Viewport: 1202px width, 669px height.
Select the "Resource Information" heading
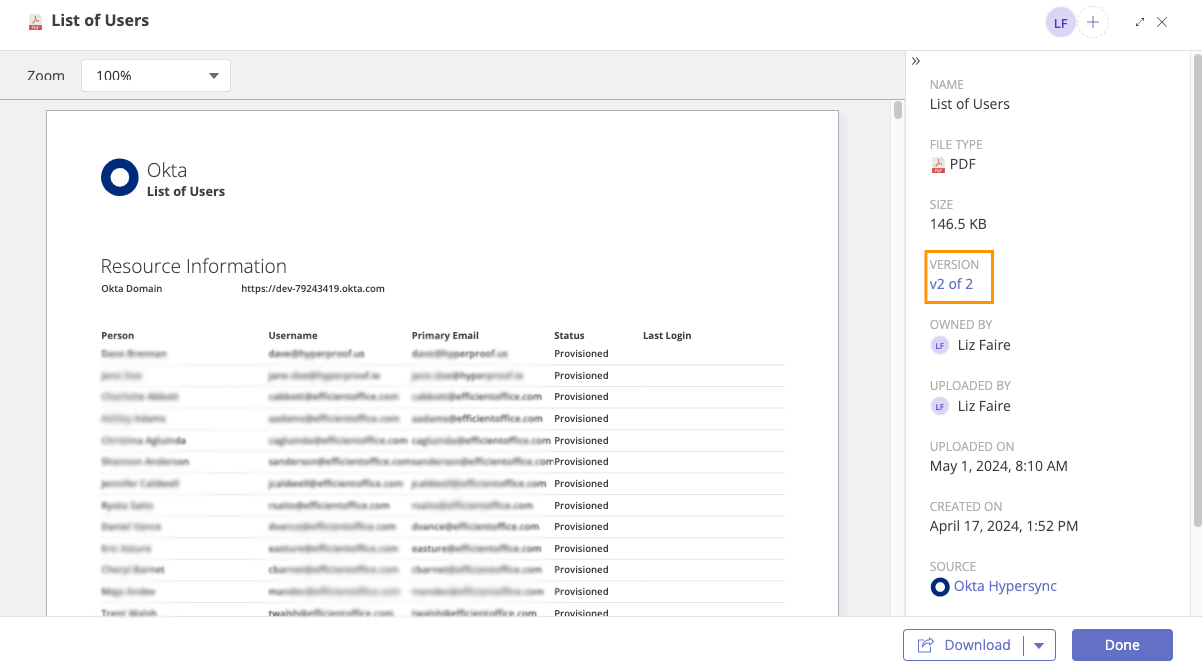[x=194, y=266]
